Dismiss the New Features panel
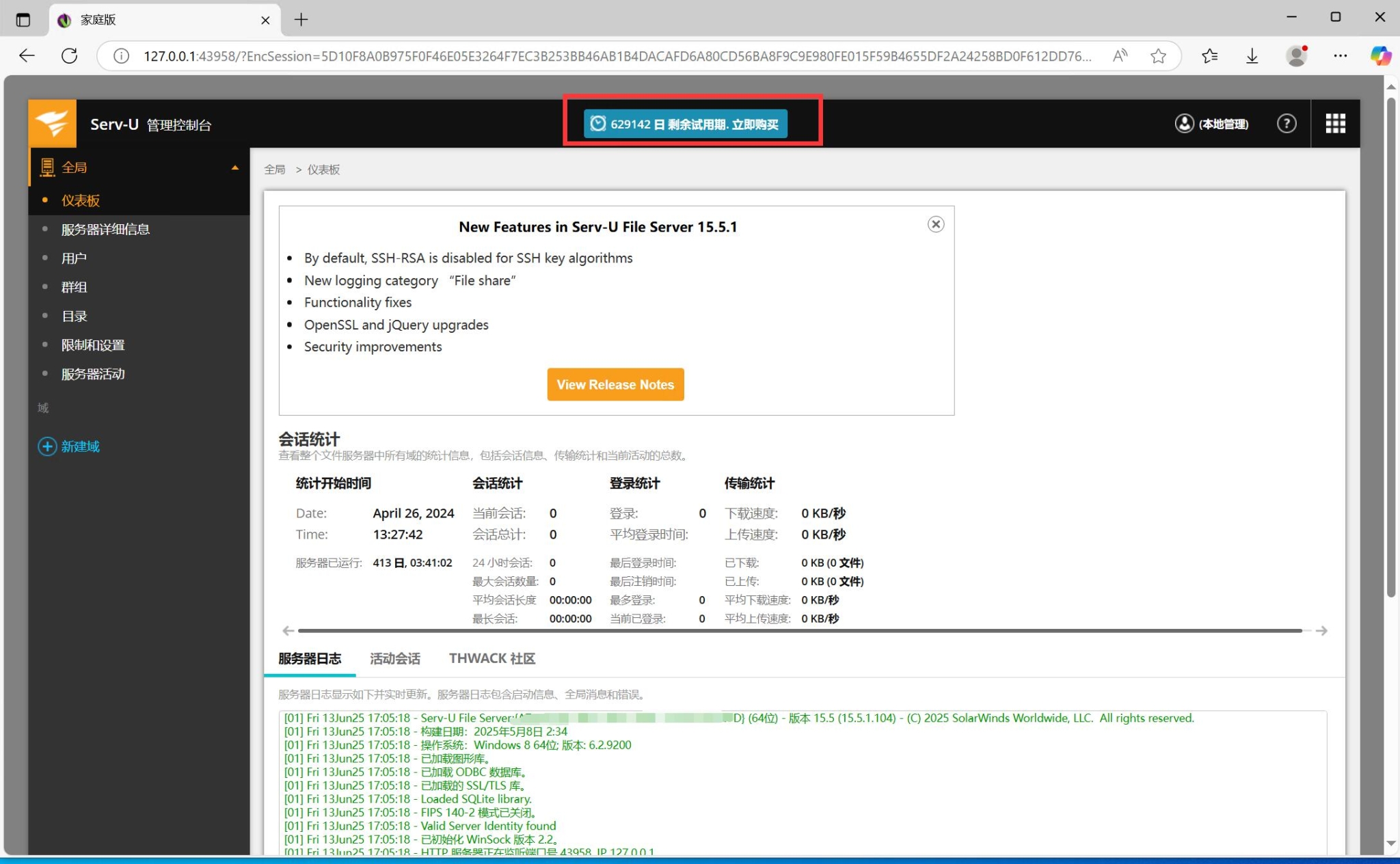The height and width of the screenshot is (864, 1400). [936, 224]
